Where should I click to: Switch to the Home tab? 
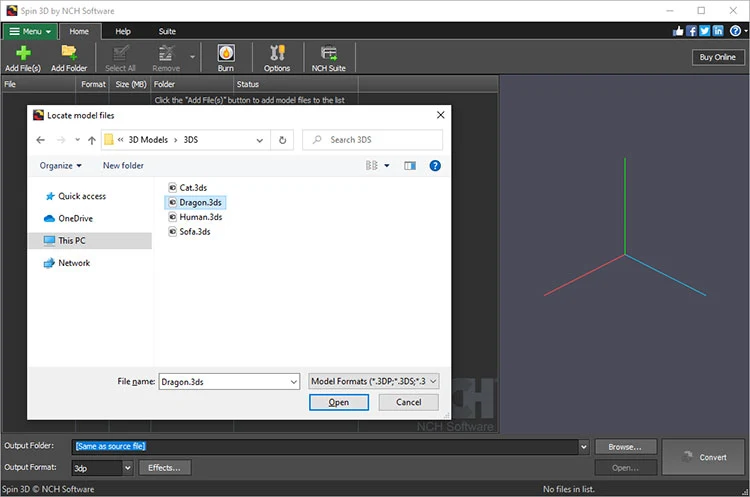pyautogui.click(x=79, y=32)
